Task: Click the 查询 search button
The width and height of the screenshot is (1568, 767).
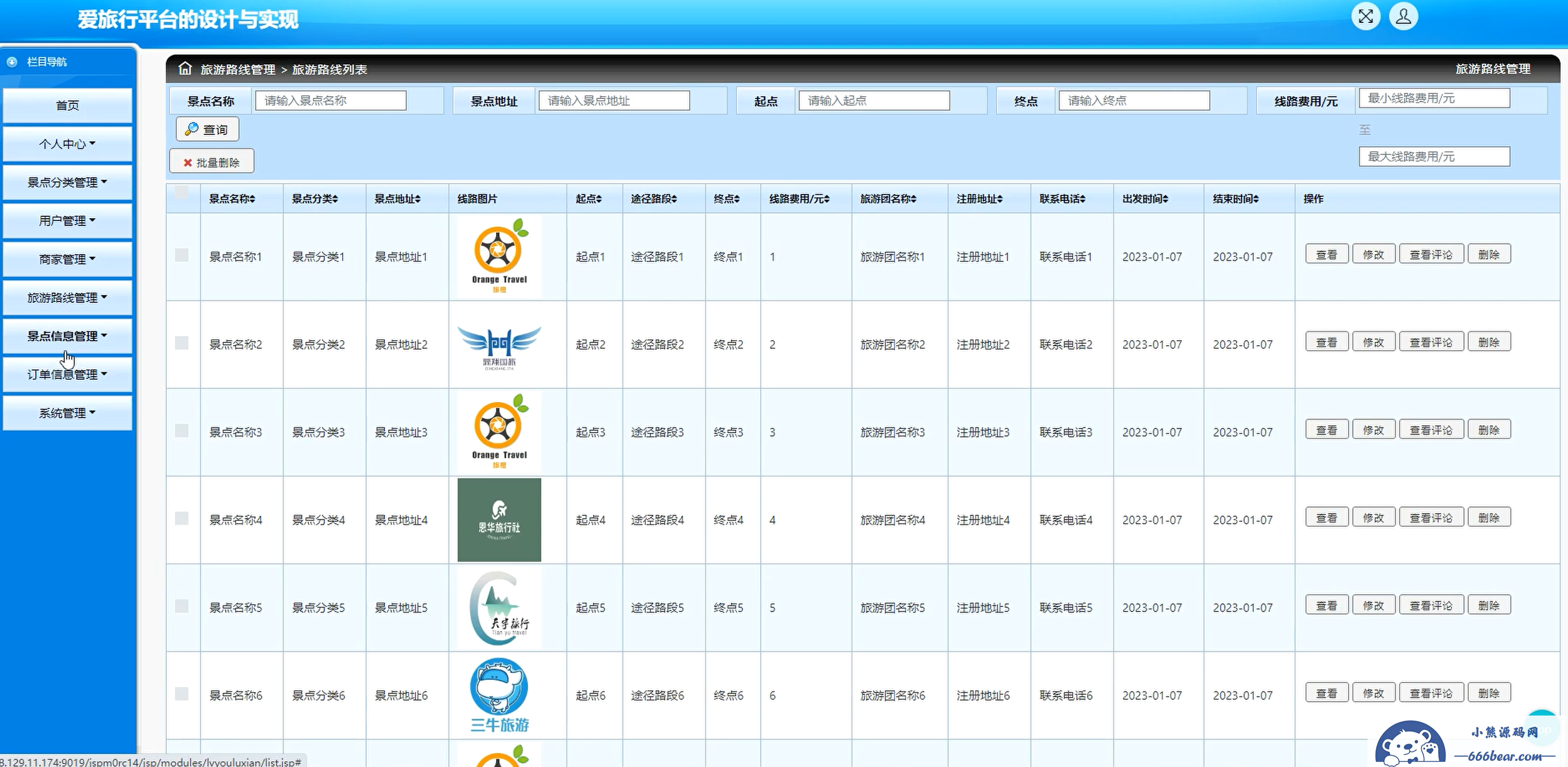Action: pos(207,130)
